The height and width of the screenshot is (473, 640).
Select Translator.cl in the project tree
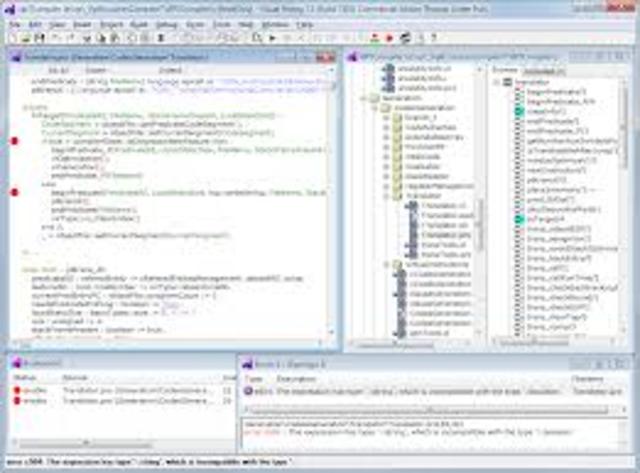[x=443, y=206]
